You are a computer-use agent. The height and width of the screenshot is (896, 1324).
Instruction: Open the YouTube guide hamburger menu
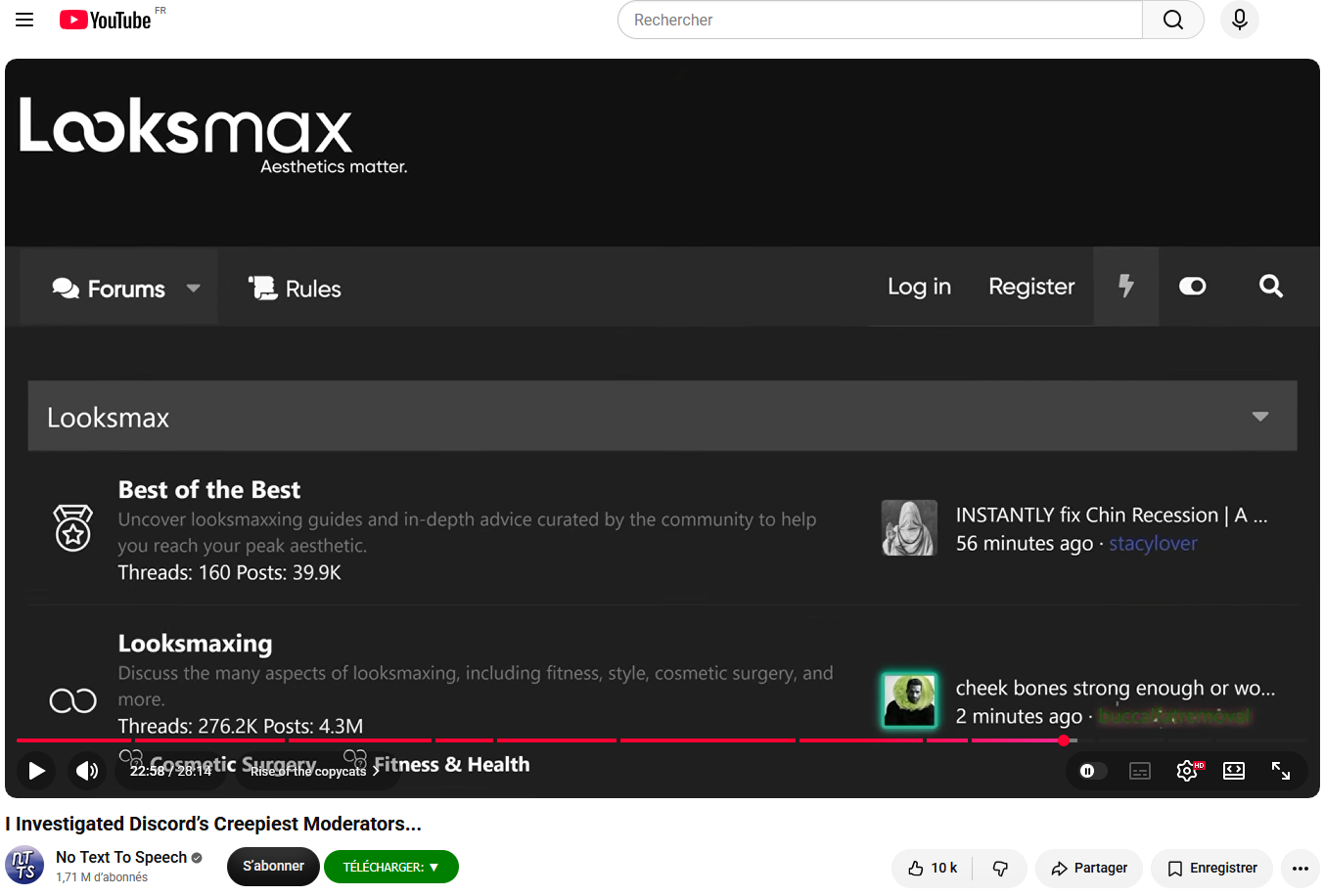click(x=24, y=20)
